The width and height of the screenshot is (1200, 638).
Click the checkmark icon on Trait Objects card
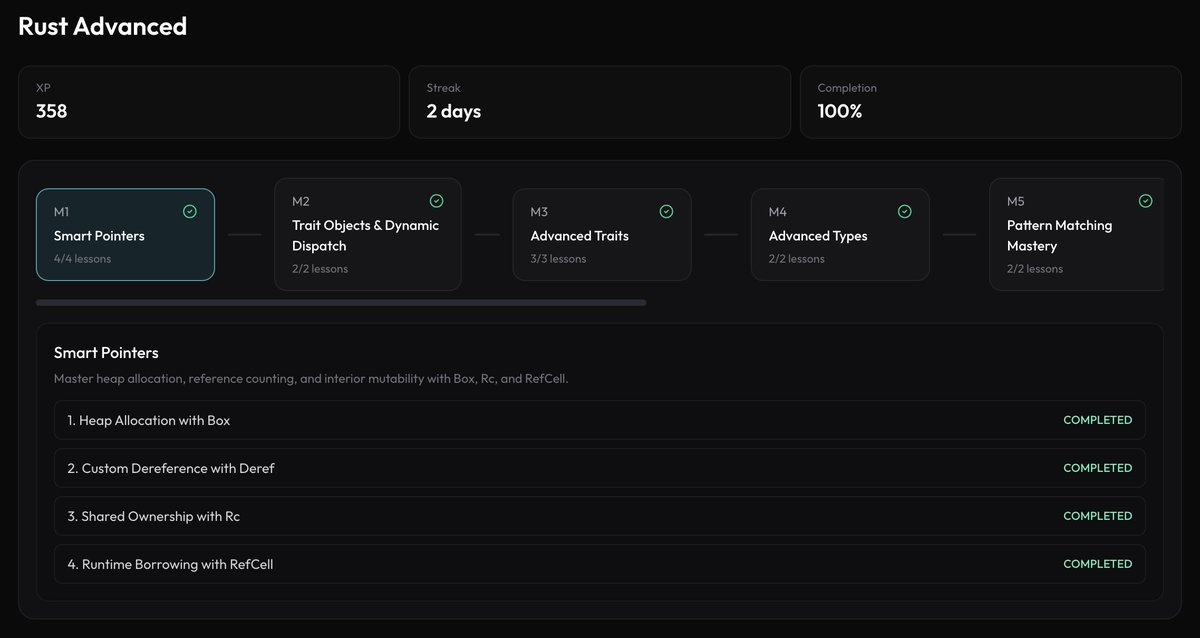(436, 201)
